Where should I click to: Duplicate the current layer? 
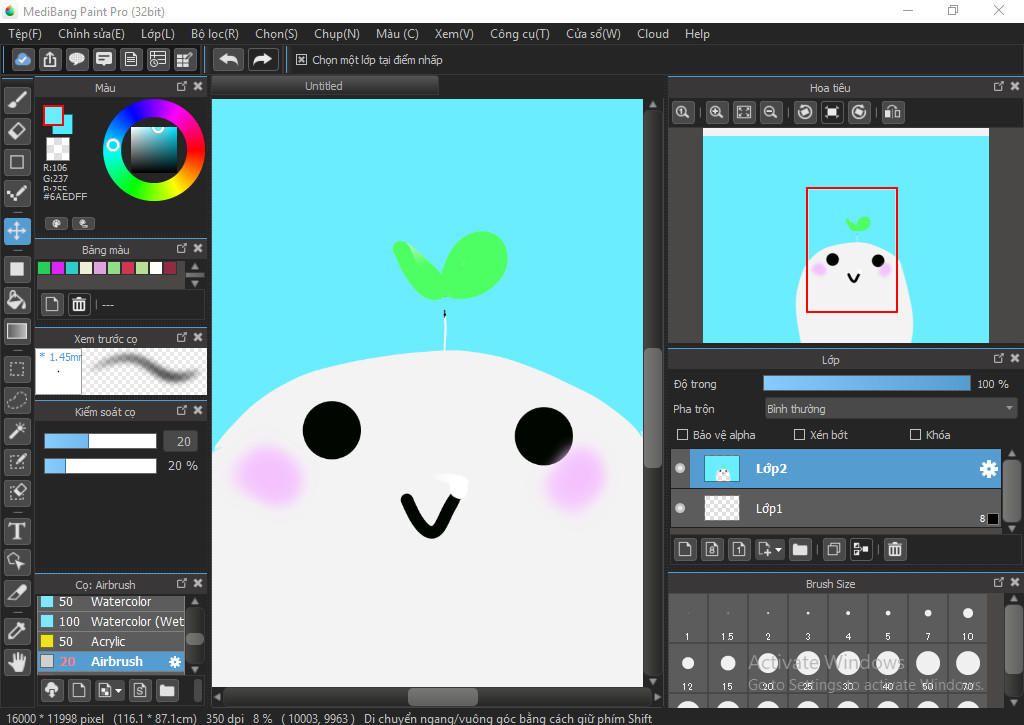click(x=833, y=549)
